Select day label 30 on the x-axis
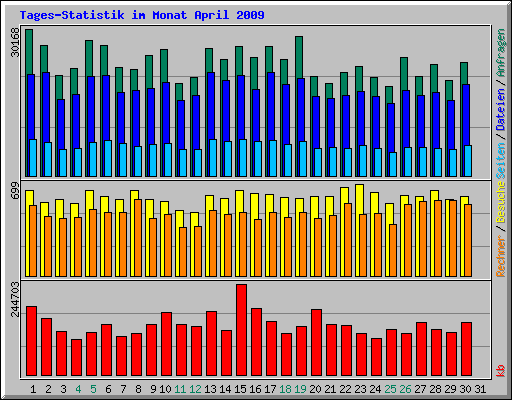The image size is (512, 400). [465, 389]
